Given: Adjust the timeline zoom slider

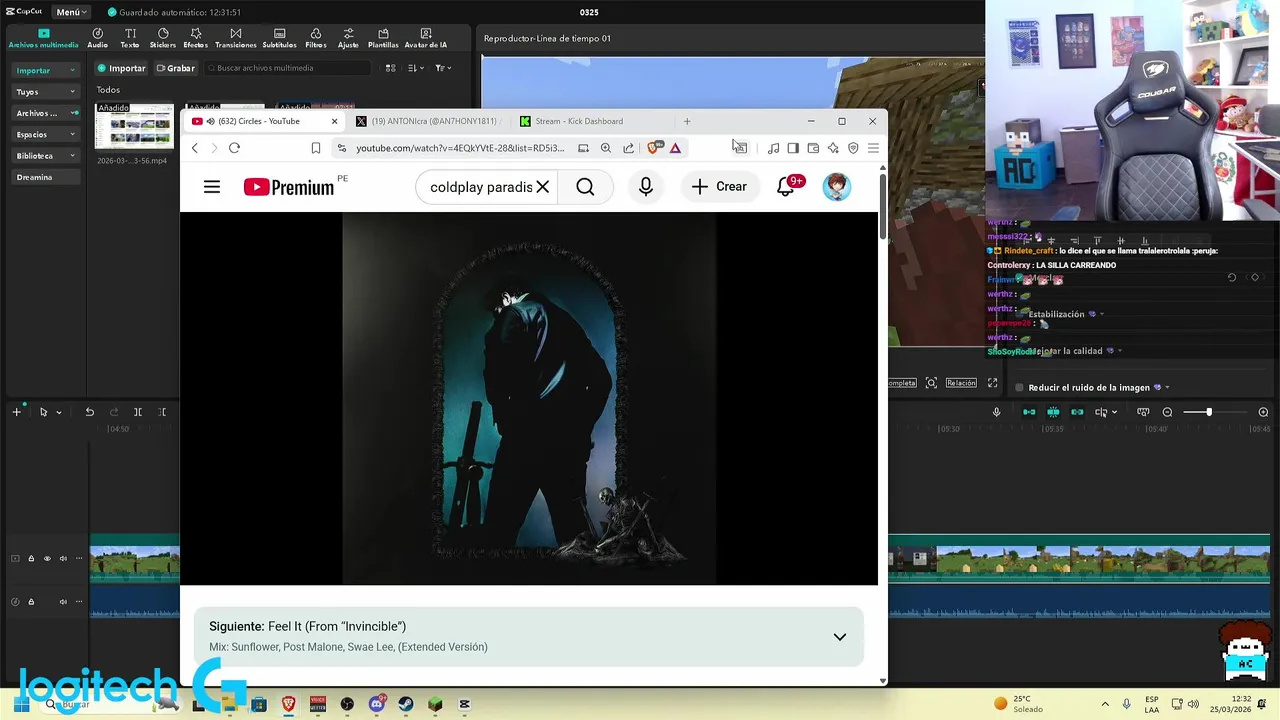Looking at the screenshot, I should coord(1208,412).
